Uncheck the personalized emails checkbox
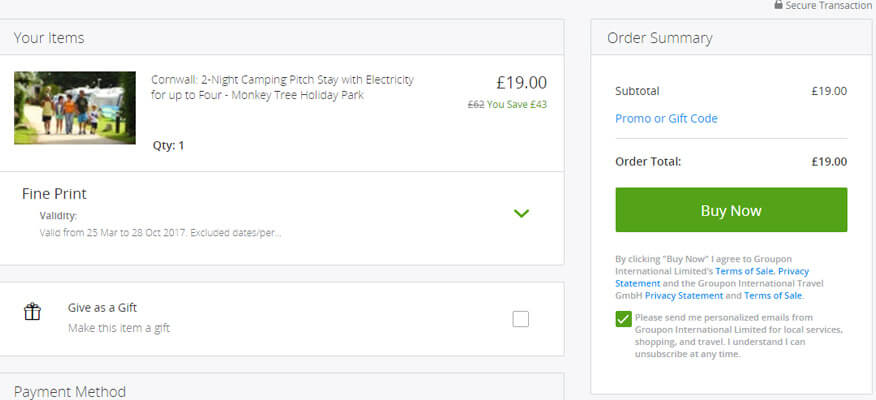Viewport: 876px width, 400px height. pos(623,319)
